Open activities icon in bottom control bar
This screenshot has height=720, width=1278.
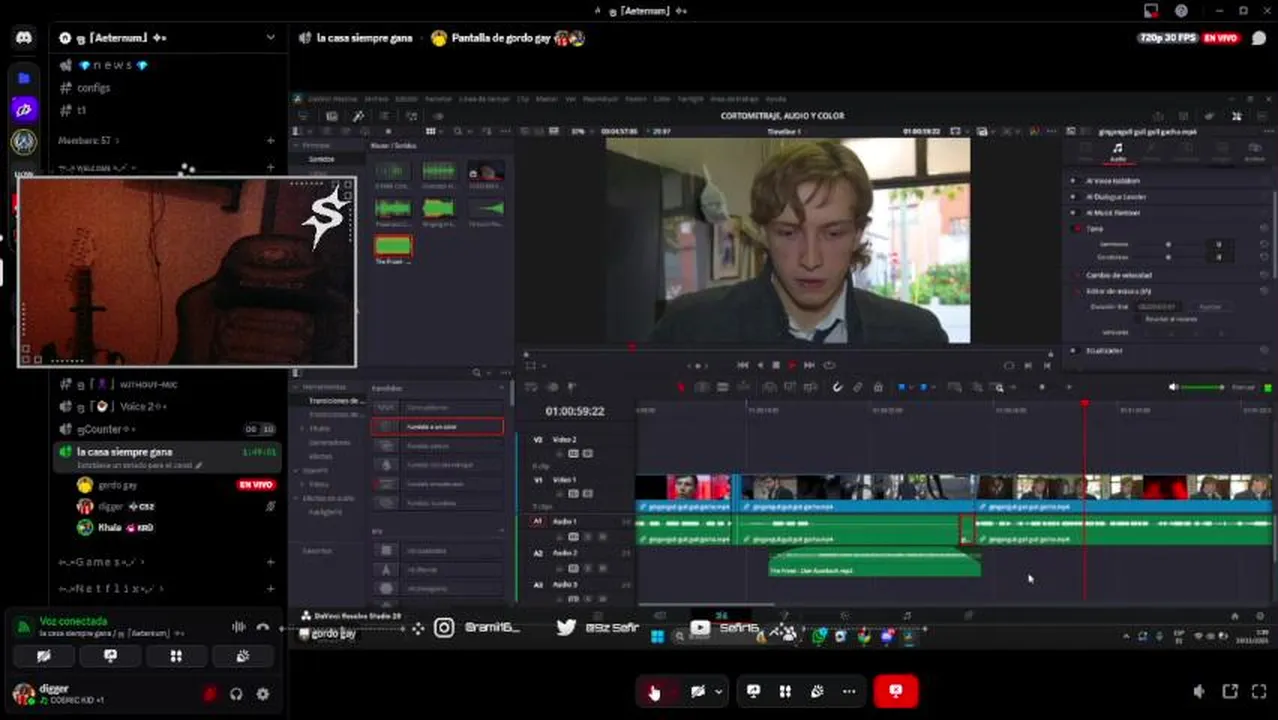click(x=785, y=691)
